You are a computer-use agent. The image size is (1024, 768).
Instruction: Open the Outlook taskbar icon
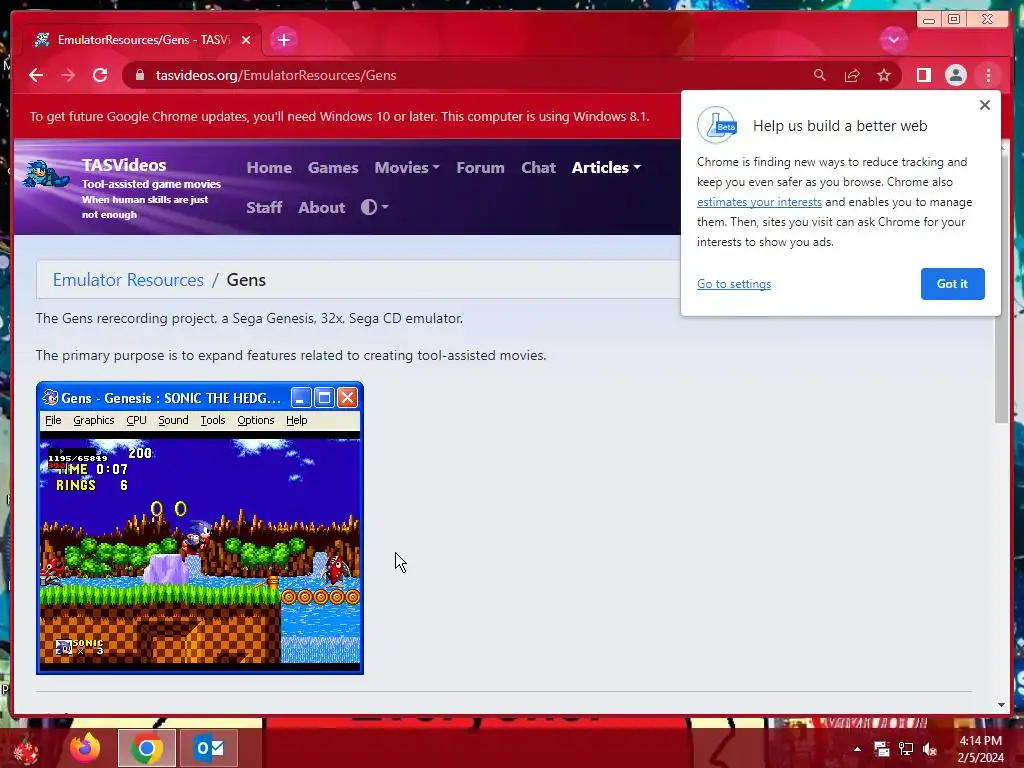[209, 748]
